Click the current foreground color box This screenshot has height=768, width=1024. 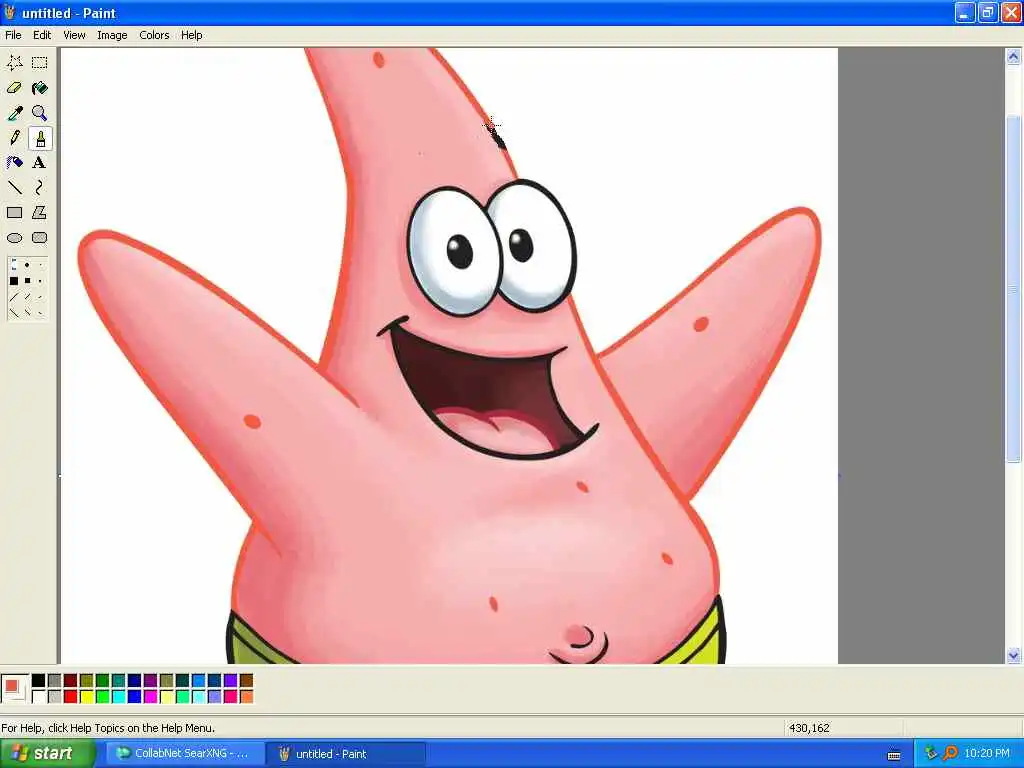click(11, 685)
